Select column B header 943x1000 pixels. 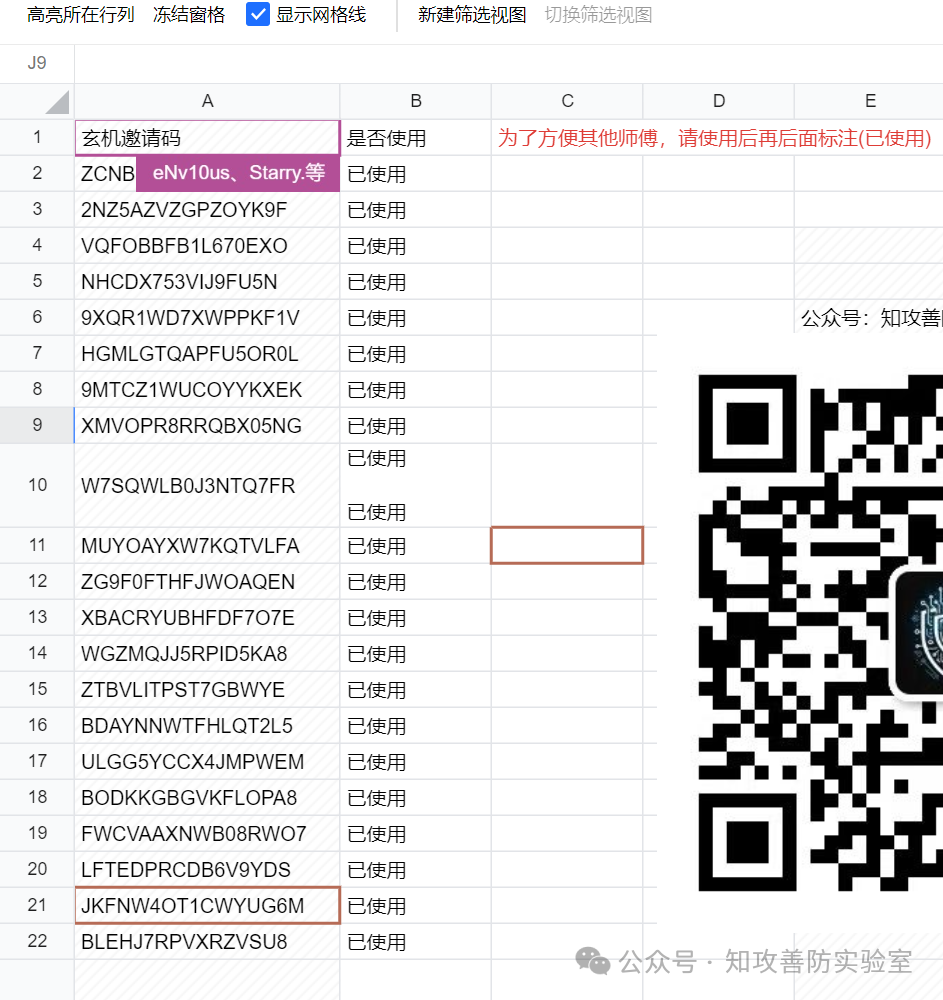[416, 101]
